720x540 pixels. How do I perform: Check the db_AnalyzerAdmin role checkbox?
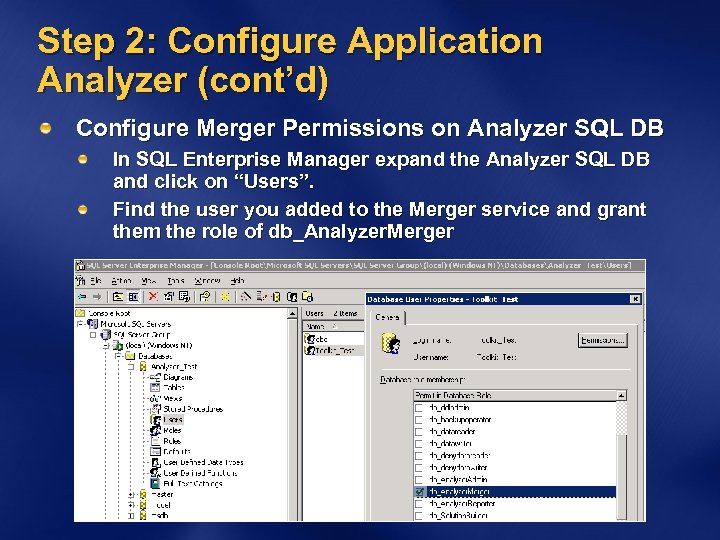(x=419, y=479)
